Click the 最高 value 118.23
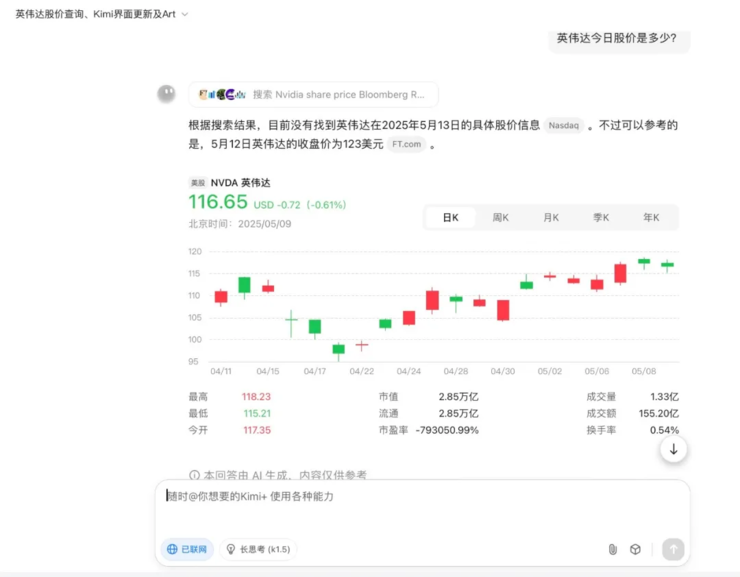The width and height of the screenshot is (740, 577). click(x=256, y=397)
